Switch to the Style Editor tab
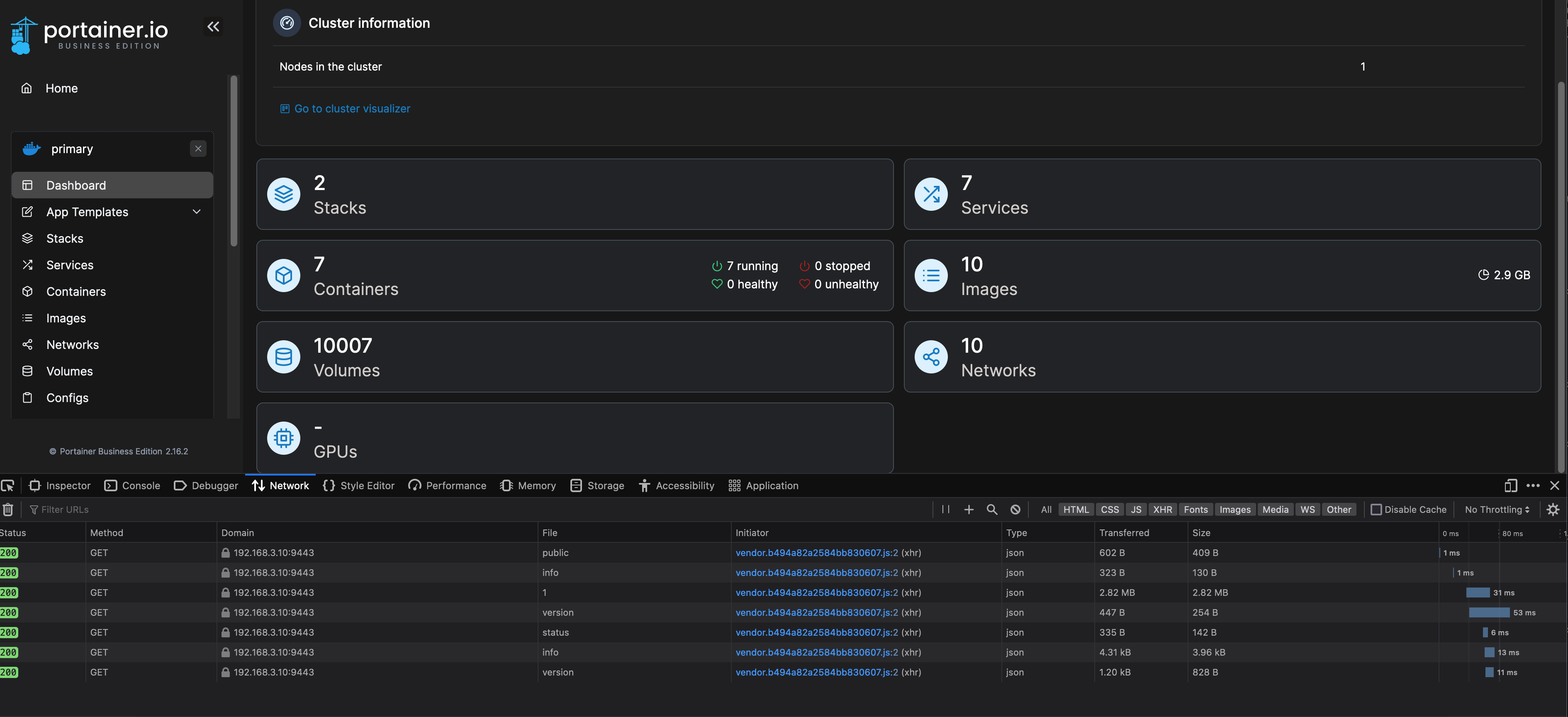The height and width of the screenshot is (717, 1568). 358,486
